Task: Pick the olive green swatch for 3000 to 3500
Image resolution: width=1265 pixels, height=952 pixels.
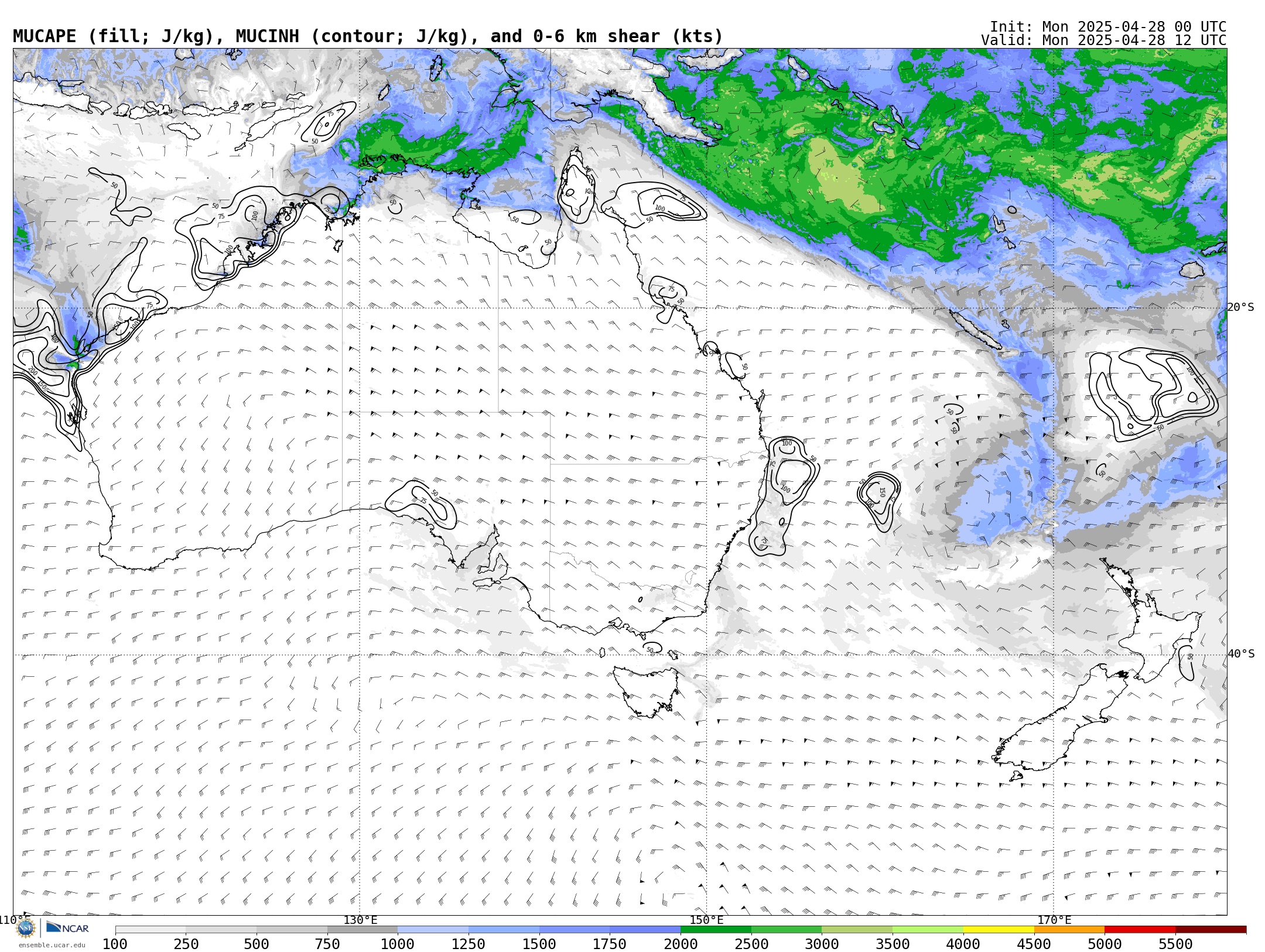Action: click(x=857, y=930)
